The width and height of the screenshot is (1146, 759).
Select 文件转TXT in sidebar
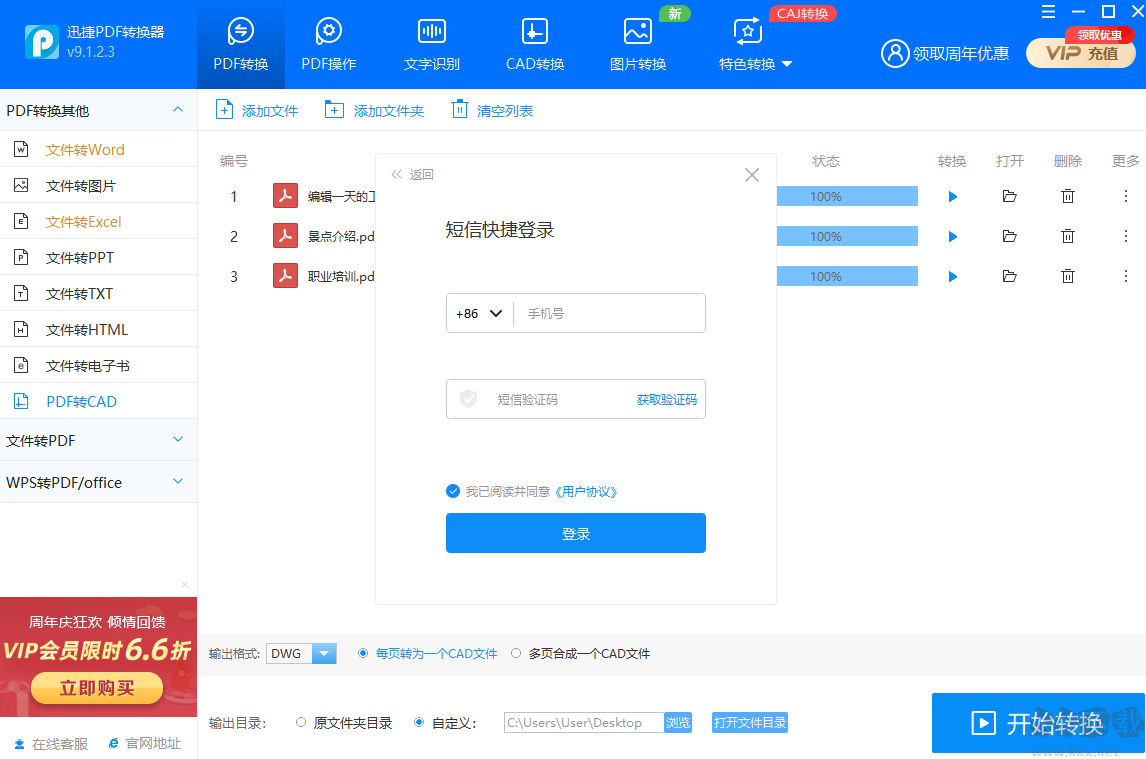[98, 293]
